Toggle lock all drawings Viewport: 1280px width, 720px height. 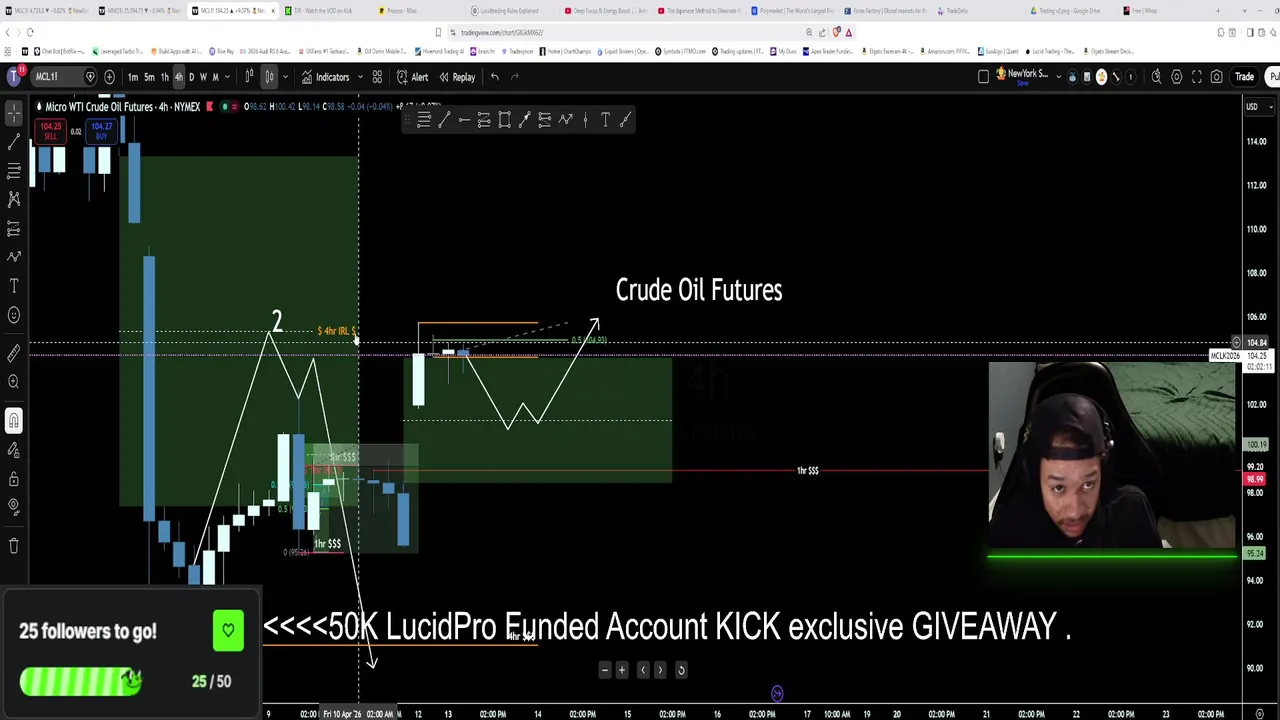click(x=14, y=478)
